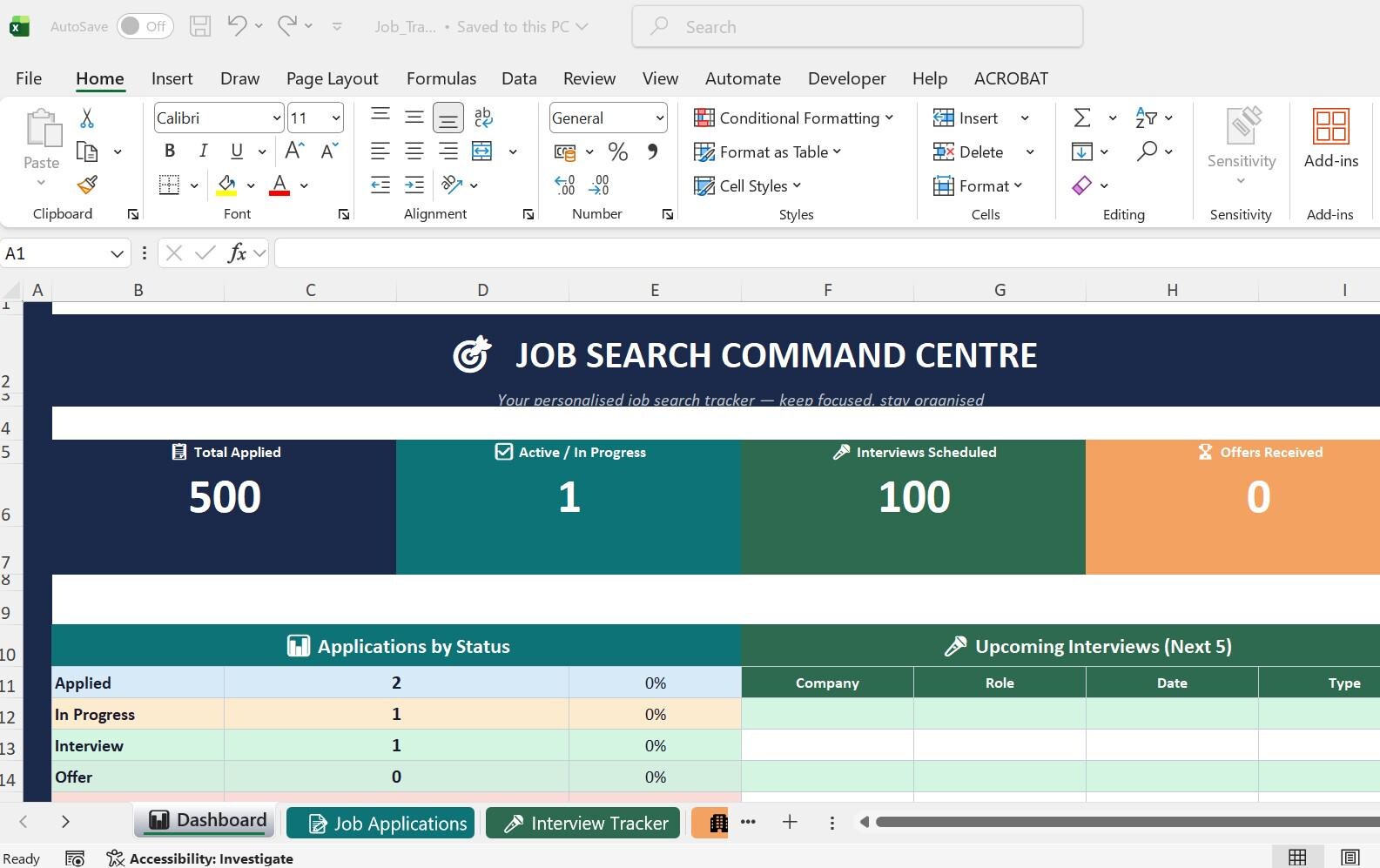Toggle Center horizontal alignment
1380x868 pixels.
(414, 151)
